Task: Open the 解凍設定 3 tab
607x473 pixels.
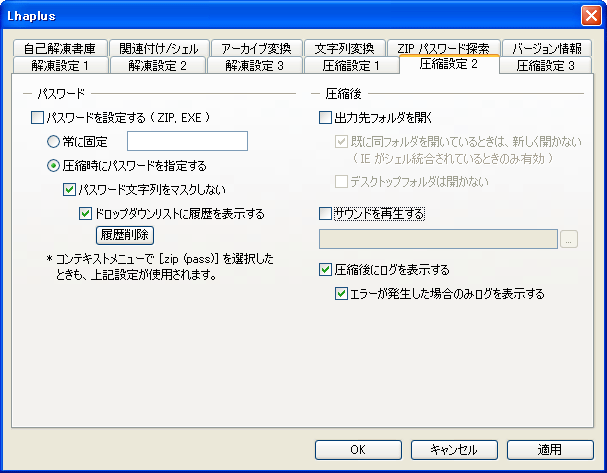Action: [x=255, y=65]
